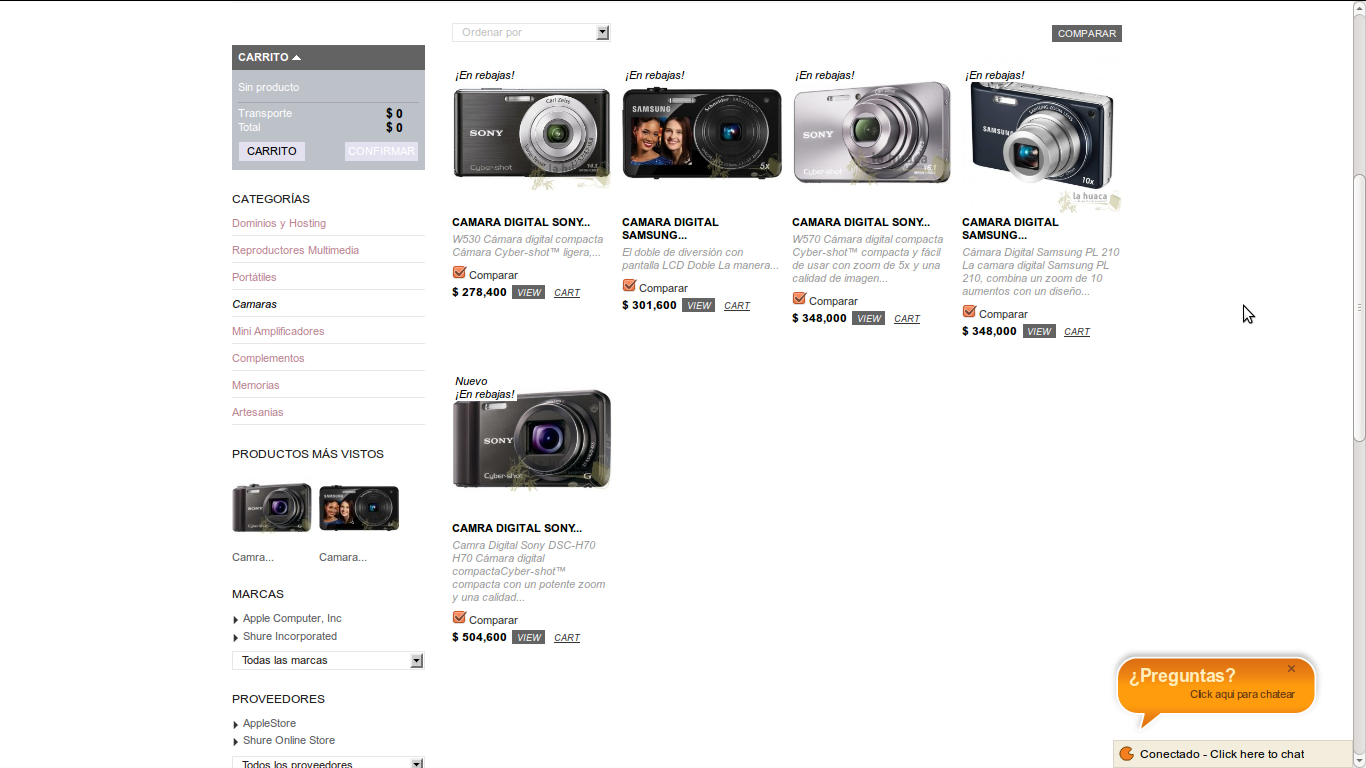This screenshot has width=1366, height=768.
Task: Open the Ordenar por sorting dropdown
Action: tap(531, 33)
